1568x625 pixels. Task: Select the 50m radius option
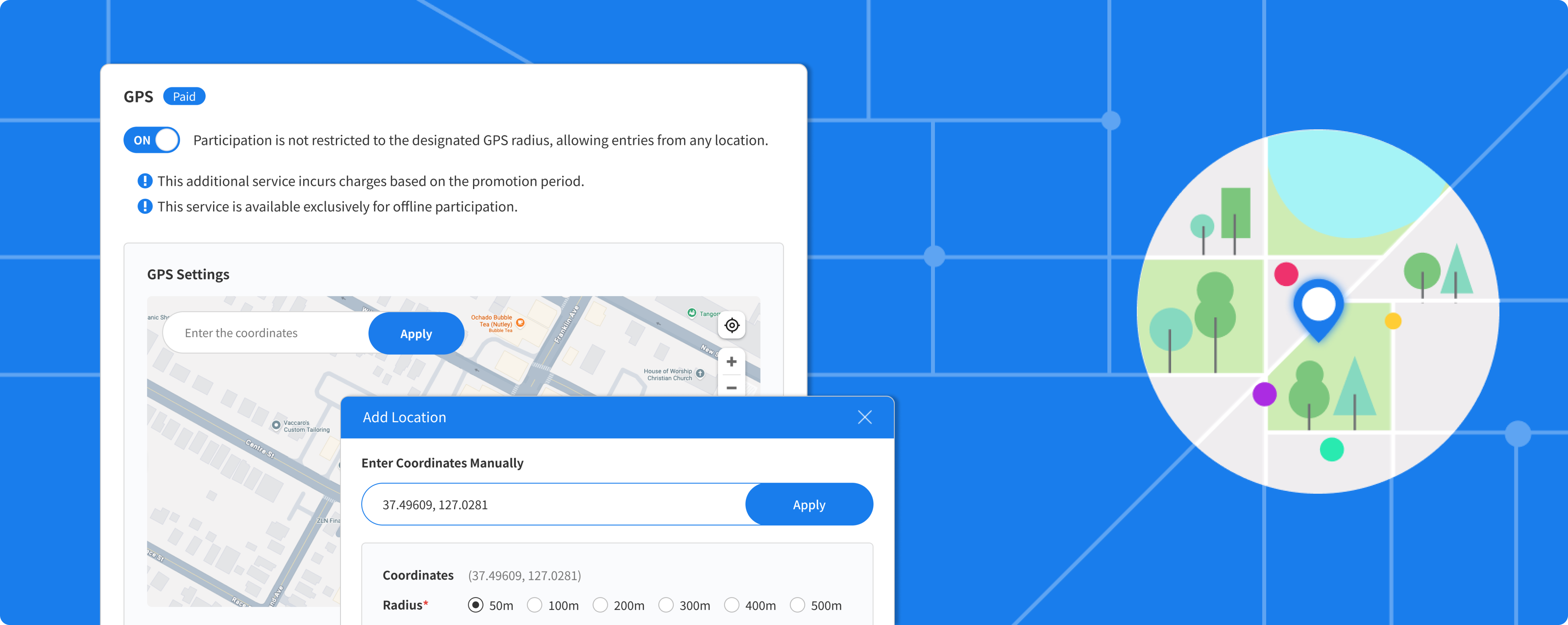(x=476, y=605)
